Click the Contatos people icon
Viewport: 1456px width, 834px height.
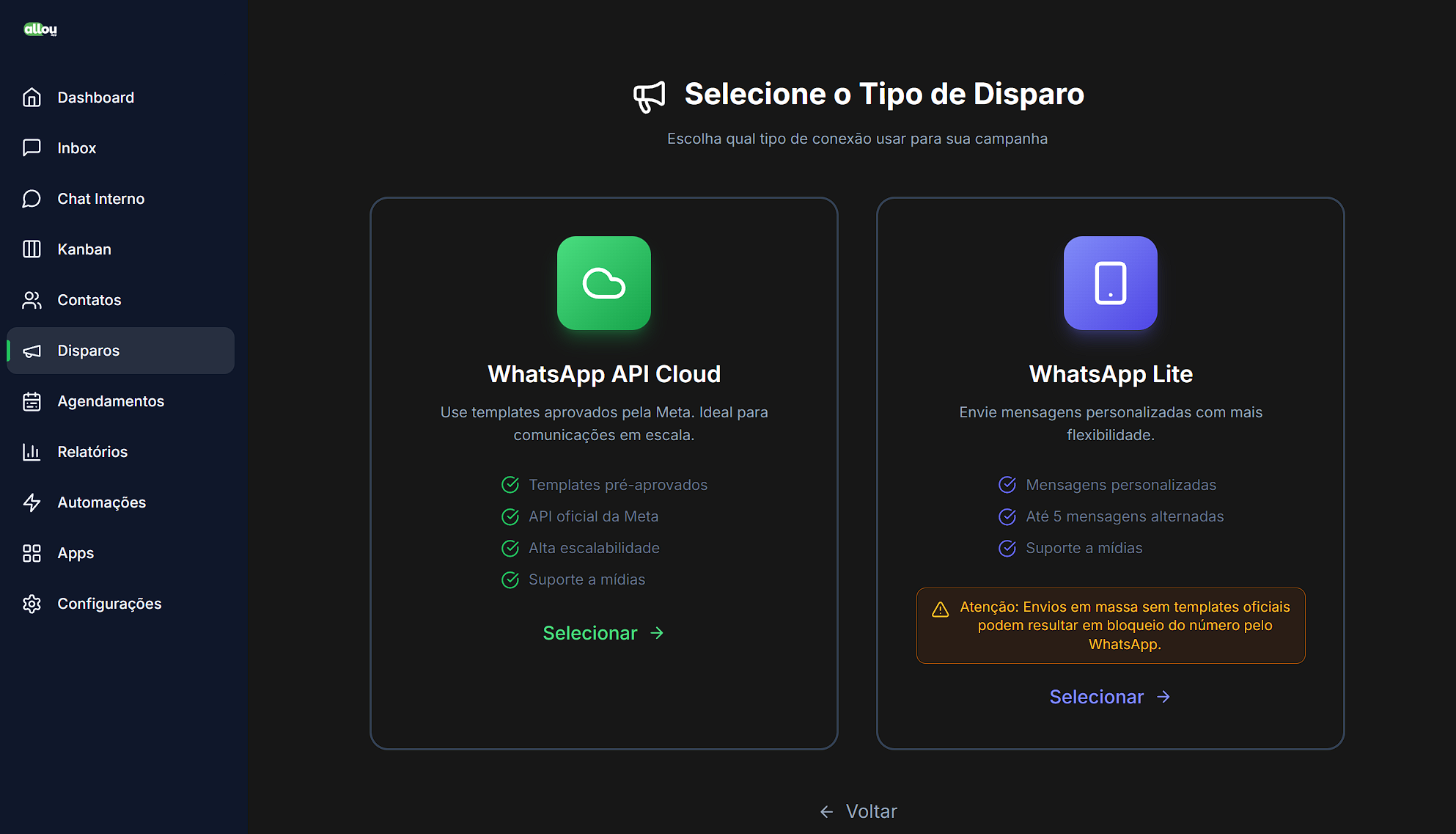pos(32,300)
